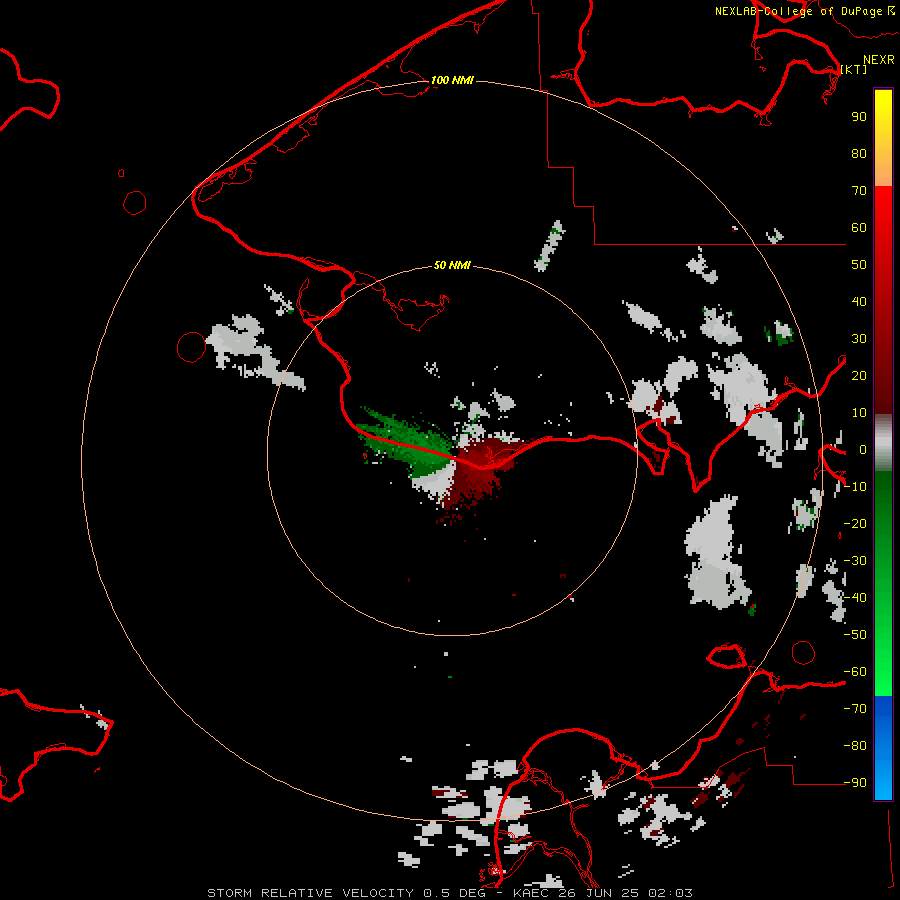Click the 50 NMI range ring label
Image resolution: width=900 pixels, height=900 pixels.
452,265
